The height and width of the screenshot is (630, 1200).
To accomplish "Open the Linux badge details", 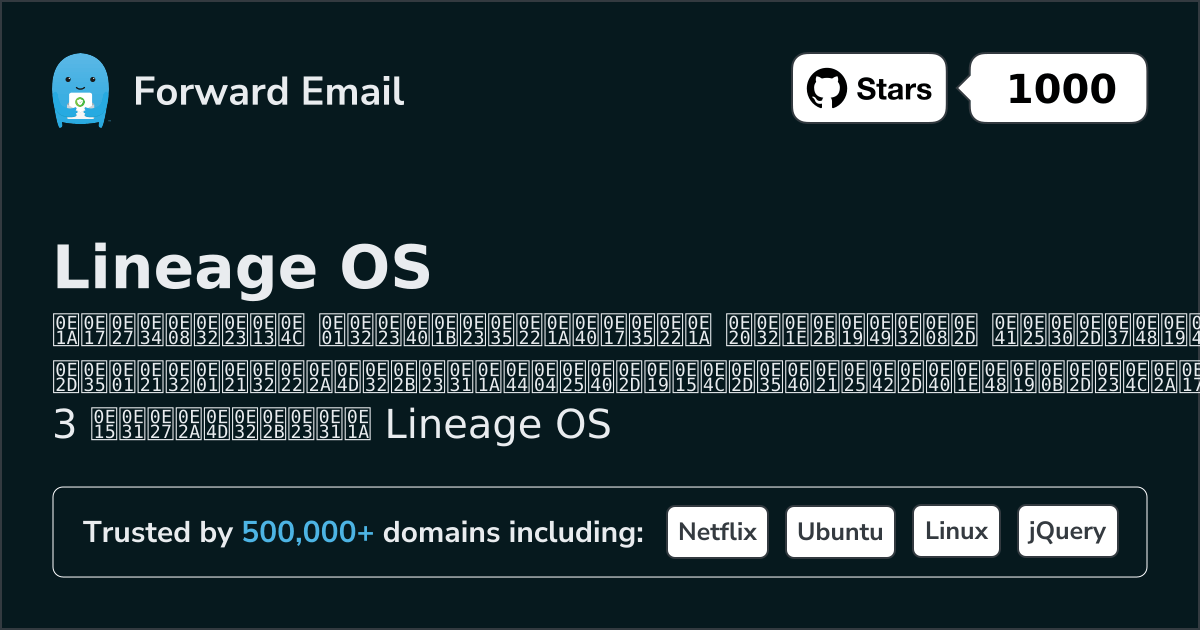I will (x=956, y=531).
